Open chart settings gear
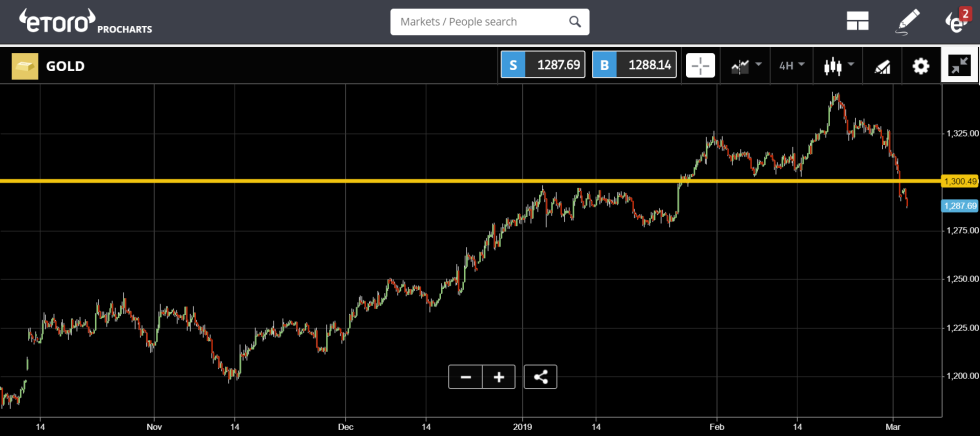The width and height of the screenshot is (980, 436). coord(920,66)
